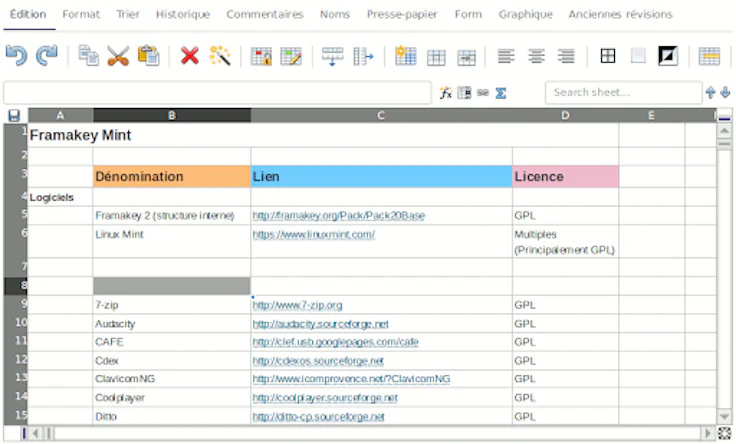This screenshot has width=736, height=444.
Task: Switch to the Historique tab
Action: pos(183,15)
